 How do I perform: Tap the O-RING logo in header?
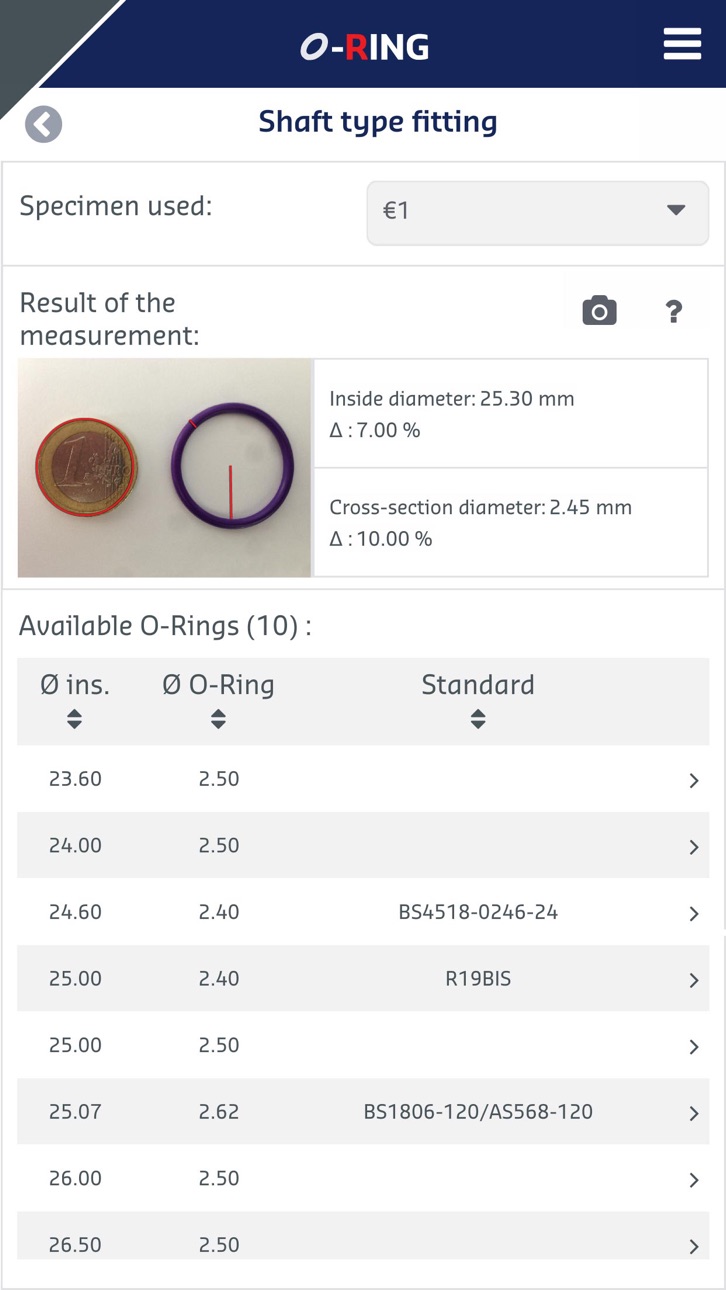coord(364,46)
